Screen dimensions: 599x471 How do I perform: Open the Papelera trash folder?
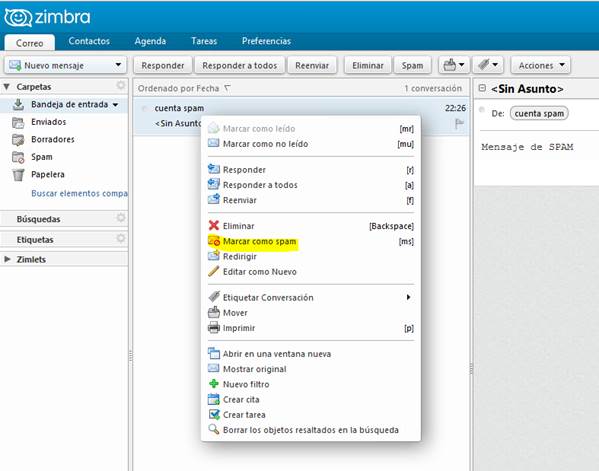47,175
